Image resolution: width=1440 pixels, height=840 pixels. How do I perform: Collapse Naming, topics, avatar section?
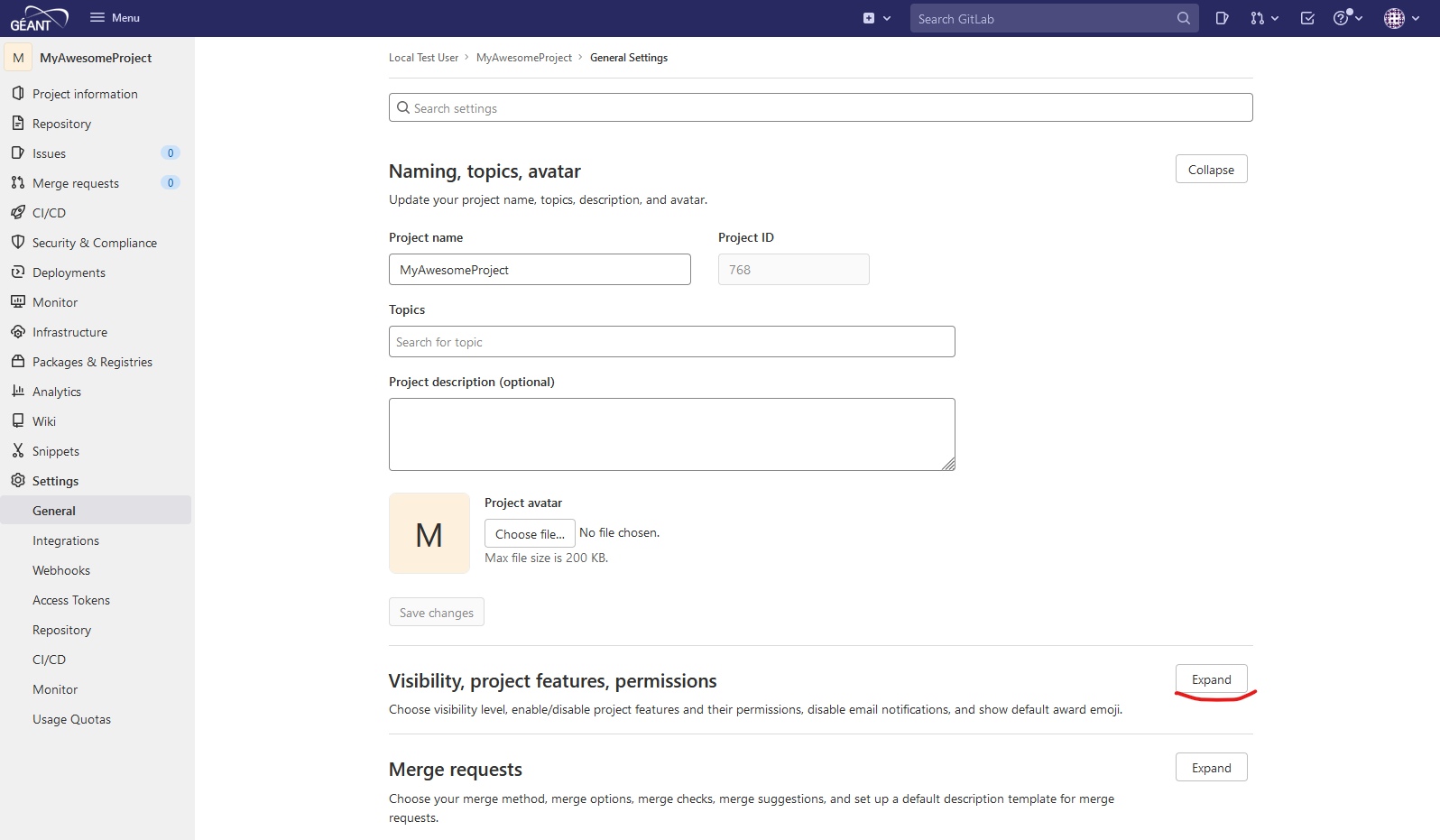[x=1211, y=170]
